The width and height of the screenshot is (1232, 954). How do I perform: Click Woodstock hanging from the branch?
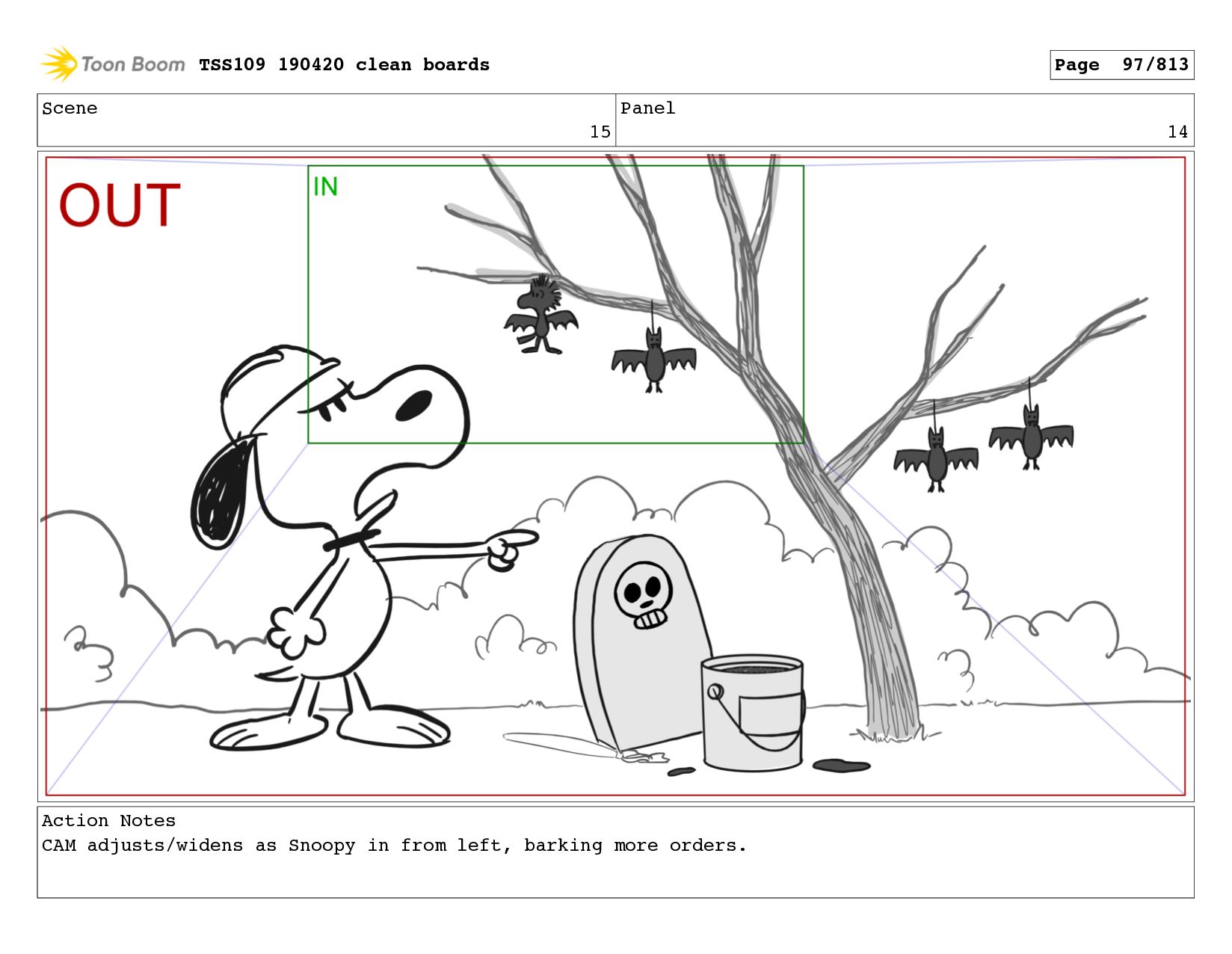click(x=540, y=315)
